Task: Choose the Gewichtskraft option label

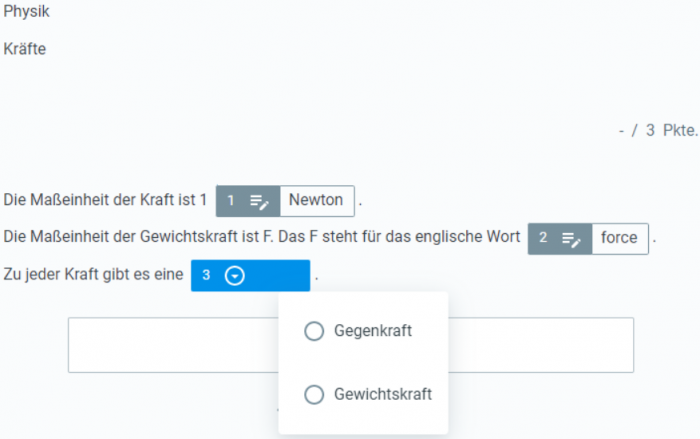Action: click(383, 394)
